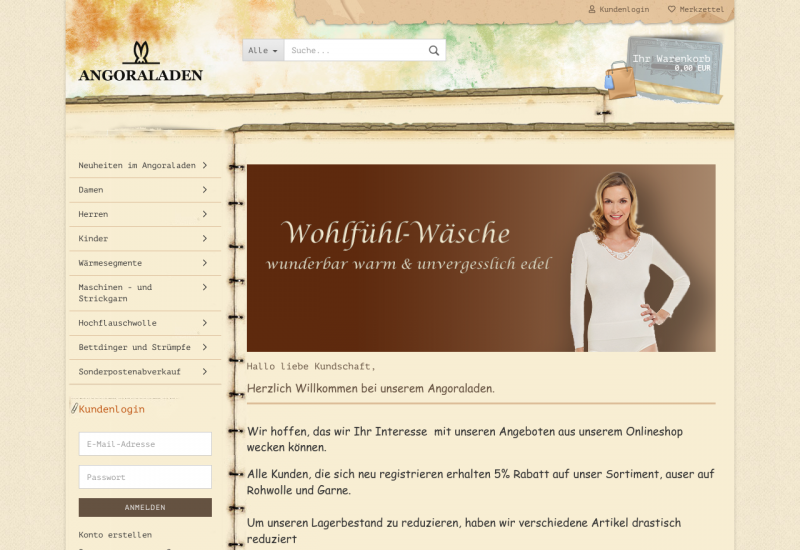800x550 pixels.
Task: Open Neuheiten im Angoraladen menu item
Action: click(x=137, y=165)
